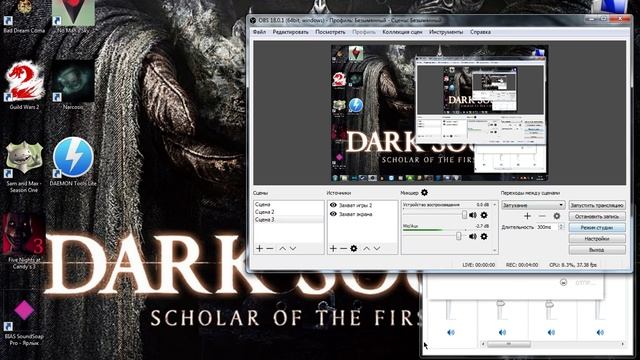The width and height of the screenshot is (640, 360).
Task: Click the mixer panel's upper scroll arrow
Action: [x=495, y=204]
